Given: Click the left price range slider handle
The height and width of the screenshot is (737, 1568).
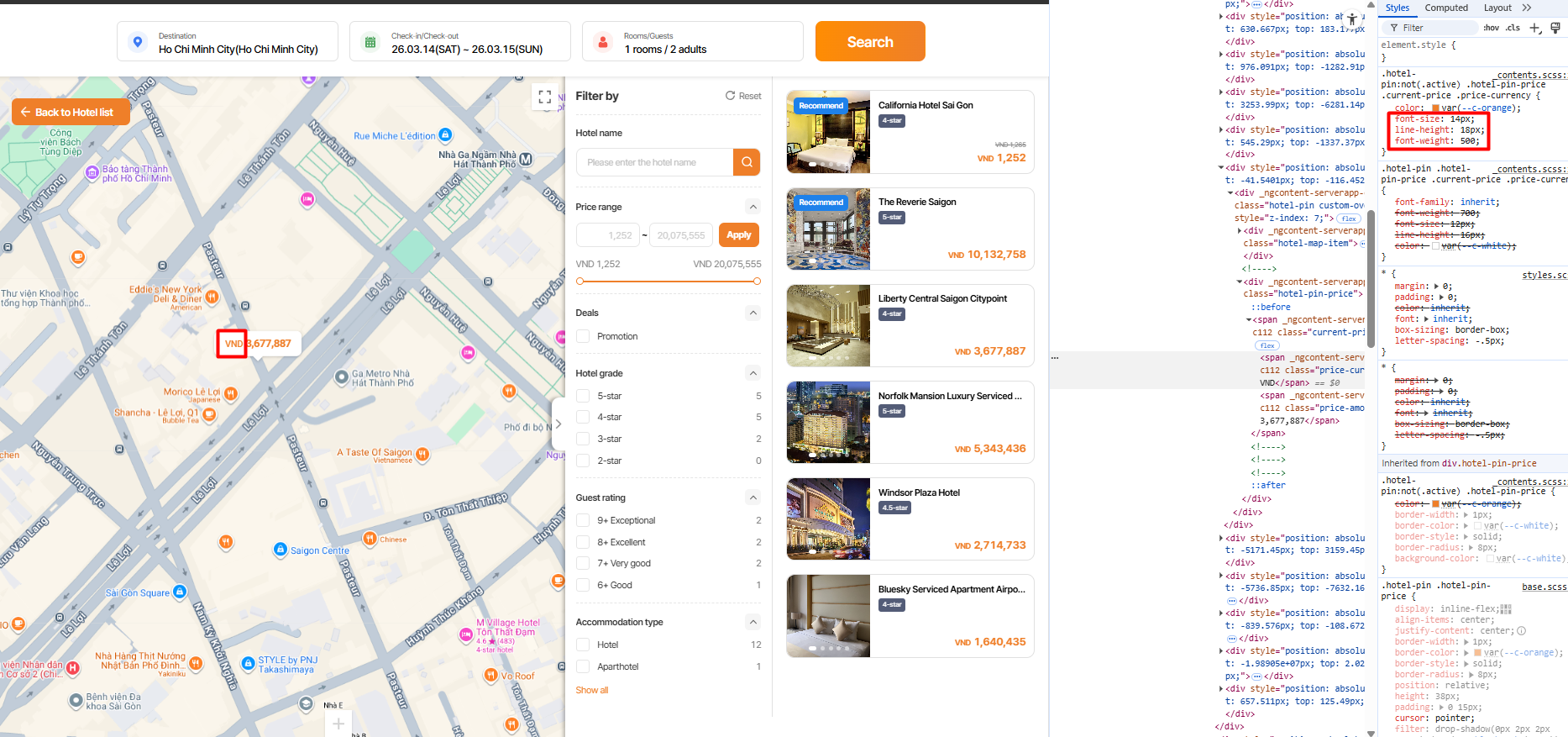Looking at the screenshot, I should [x=579, y=282].
